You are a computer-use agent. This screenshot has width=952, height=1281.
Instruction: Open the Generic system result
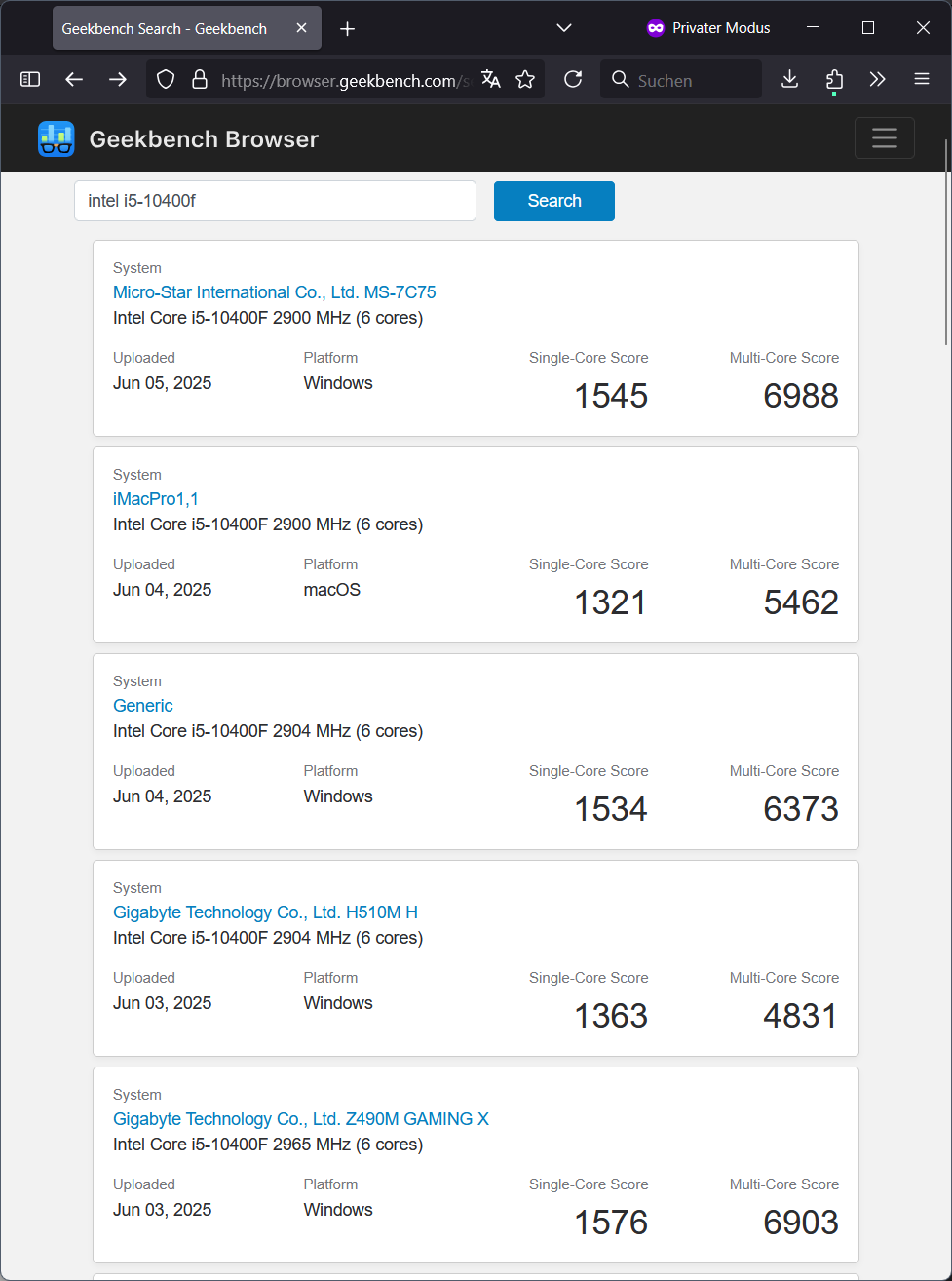[x=143, y=706]
